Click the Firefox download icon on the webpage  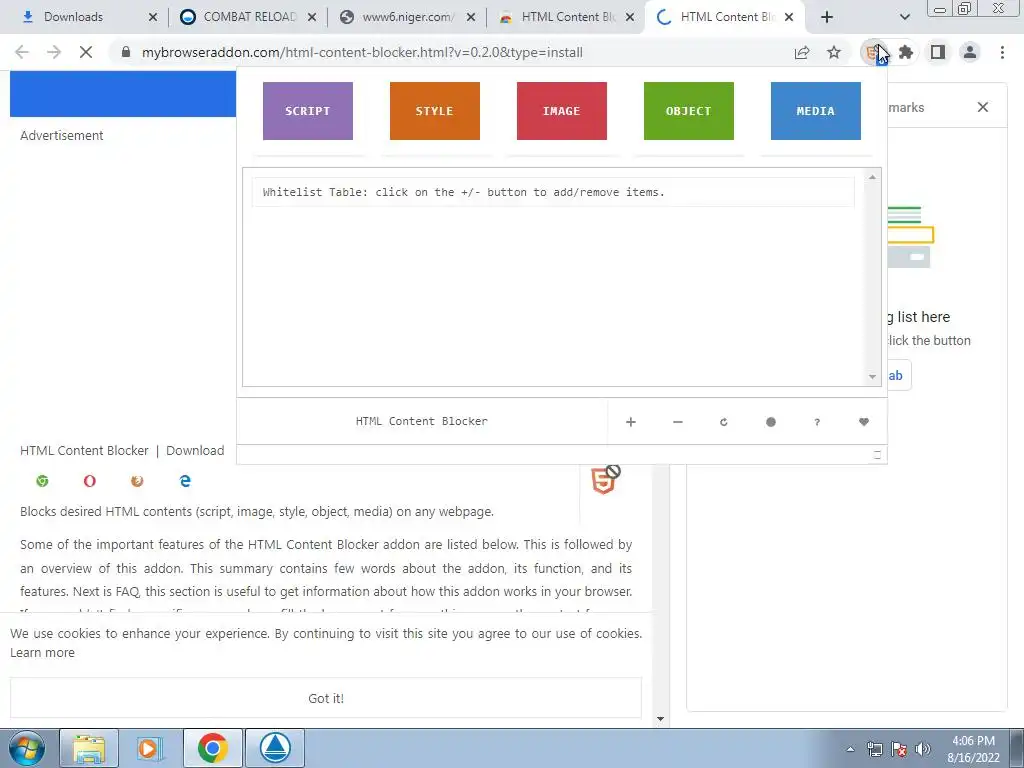137,481
